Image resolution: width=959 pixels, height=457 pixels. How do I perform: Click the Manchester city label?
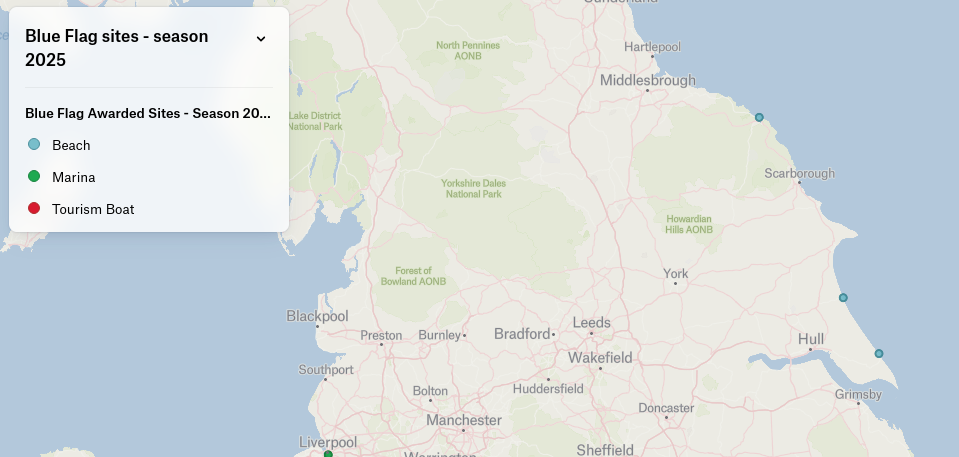(x=464, y=420)
